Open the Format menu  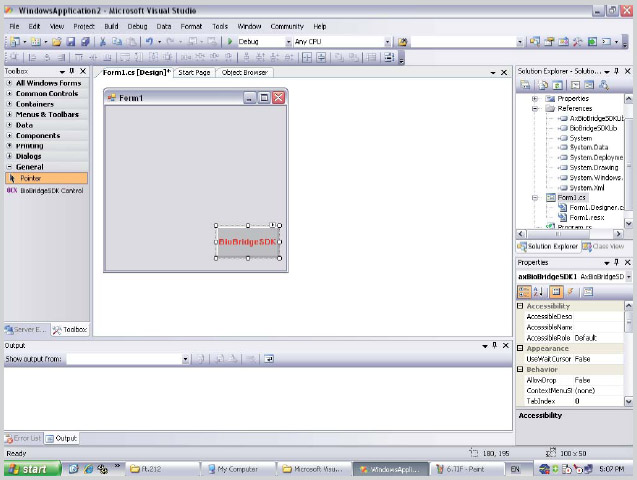191,26
